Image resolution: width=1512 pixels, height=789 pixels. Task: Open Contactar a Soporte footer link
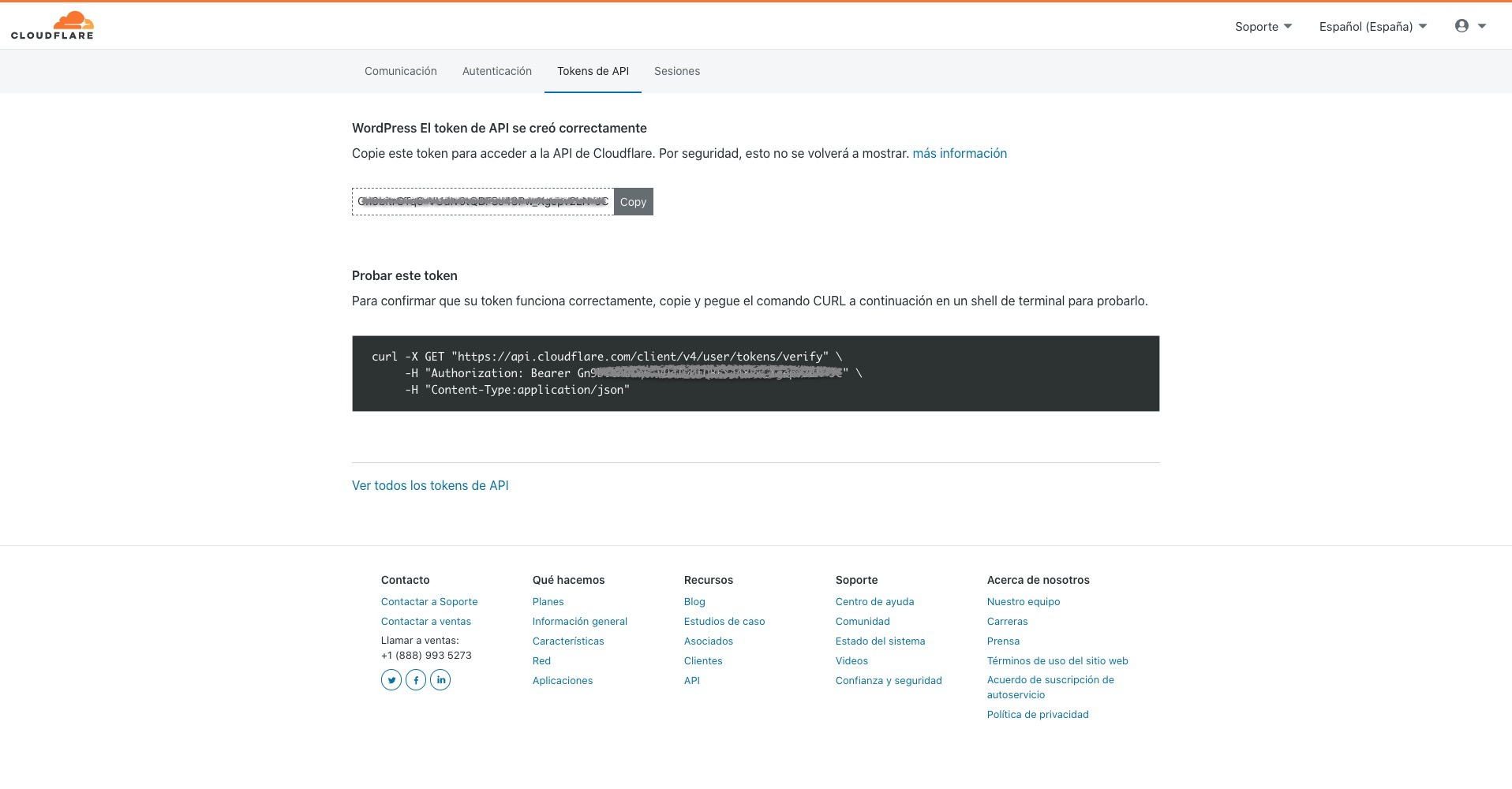429,601
